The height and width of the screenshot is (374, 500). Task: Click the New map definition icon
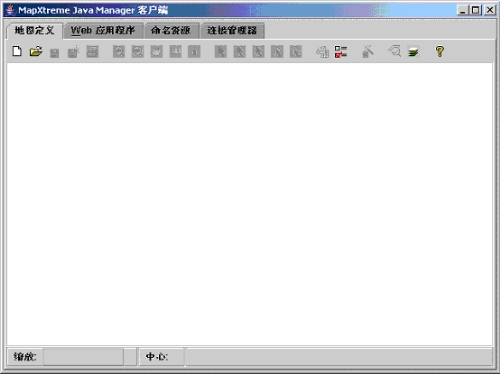pos(17,51)
